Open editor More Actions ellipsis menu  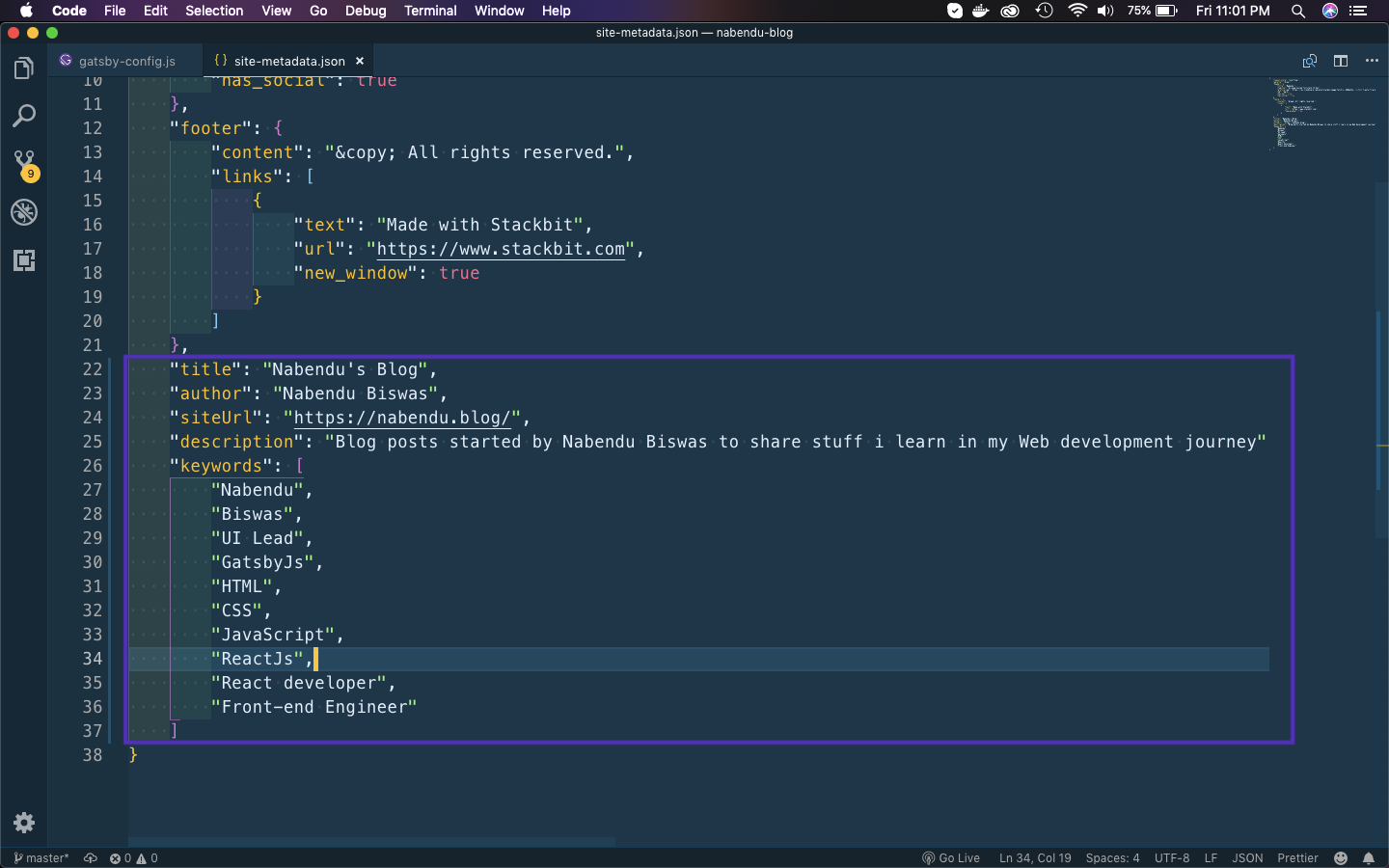click(1372, 61)
